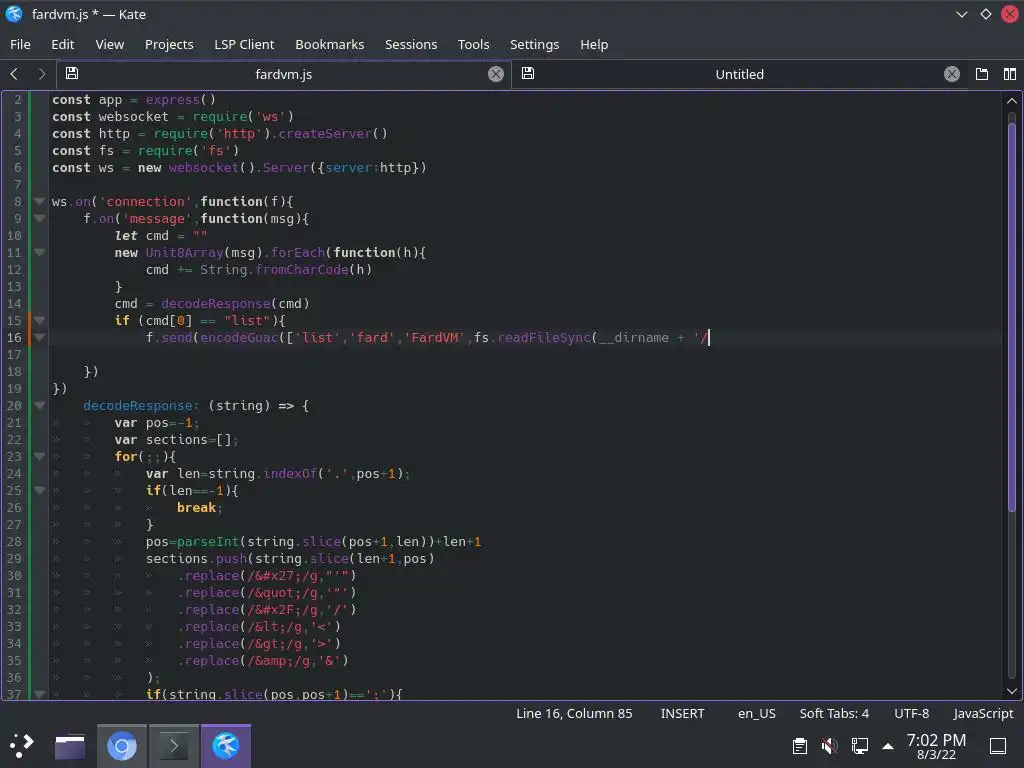Click the scroll down arrow of editor
This screenshot has width=1024, height=768.
coord(1012,690)
